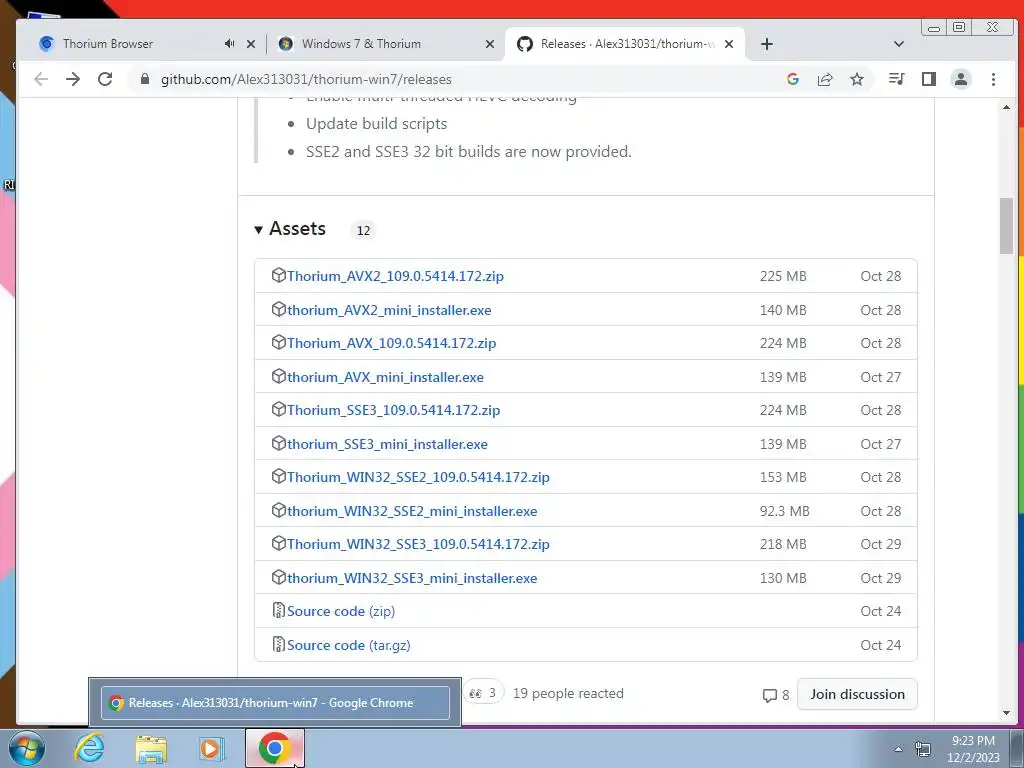Click the scrollbar up arrow
Image resolution: width=1024 pixels, height=768 pixels.
pyautogui.click(x=1006, y=107)
